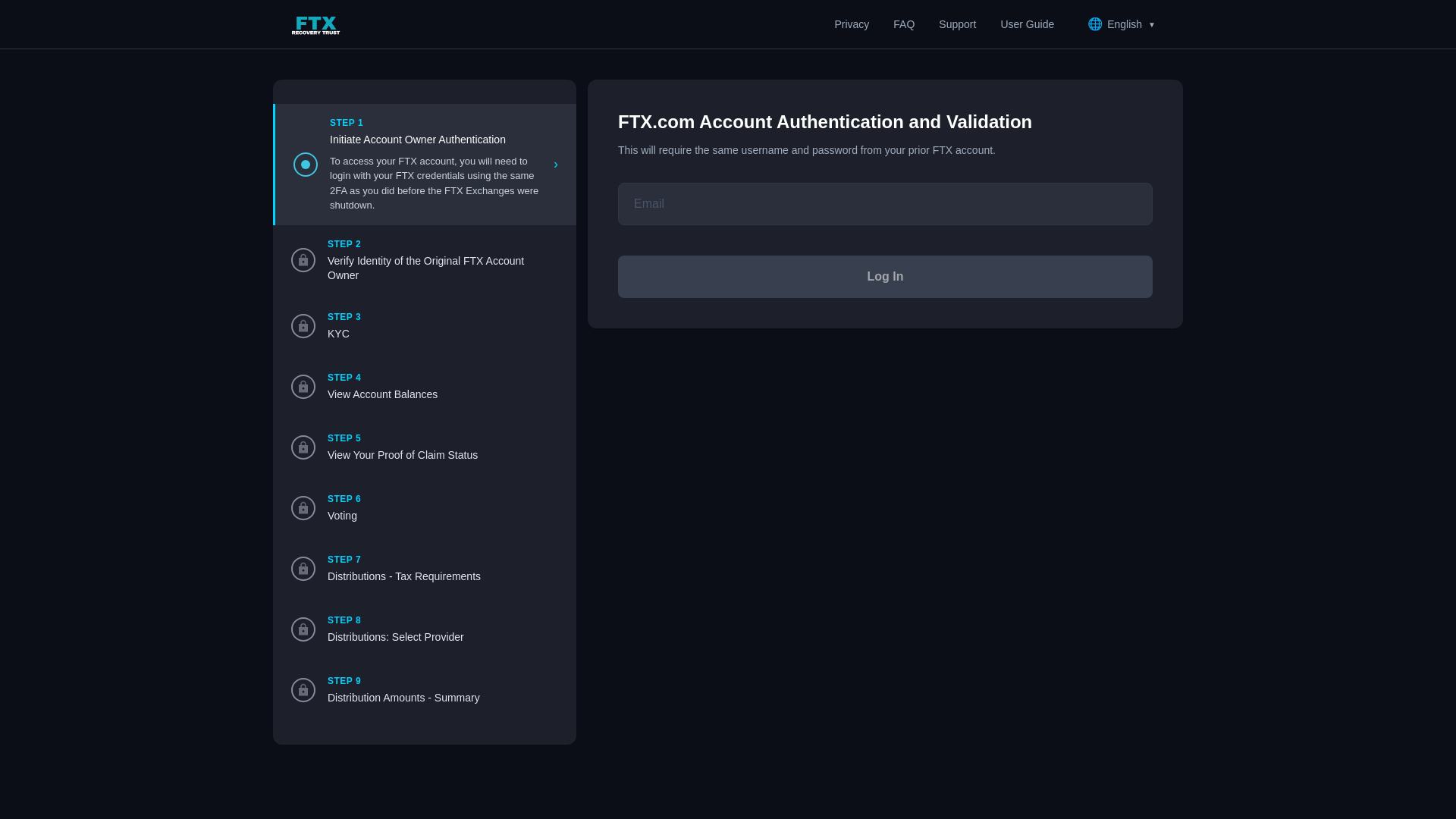Expand Step 1 with the chevron arrow
The width and height of the screenshot is (1456, 819).
point(556,165)
